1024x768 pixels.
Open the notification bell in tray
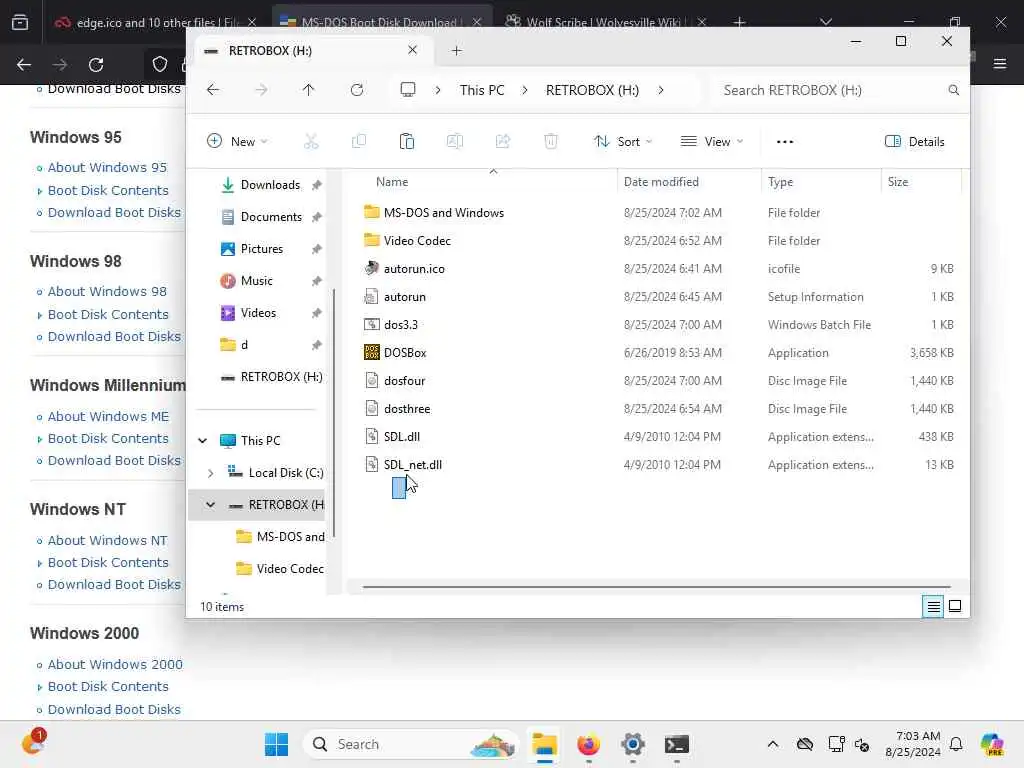pos(956,744)
